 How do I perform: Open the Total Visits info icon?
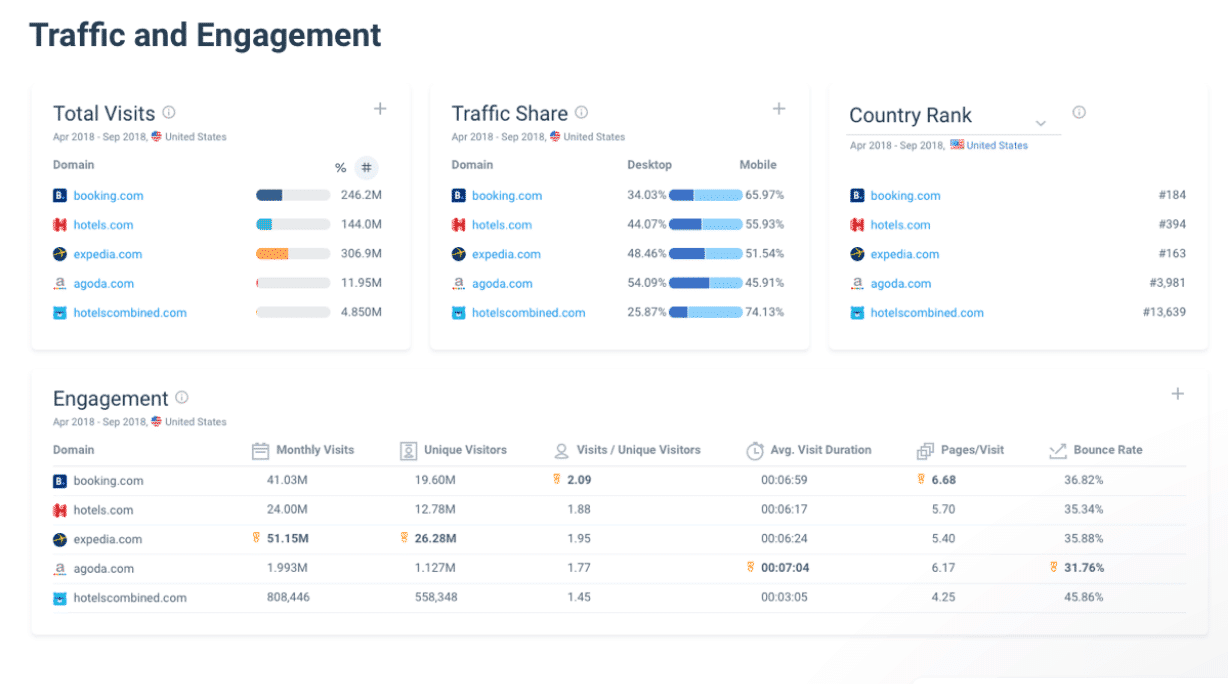coord(169,112)
